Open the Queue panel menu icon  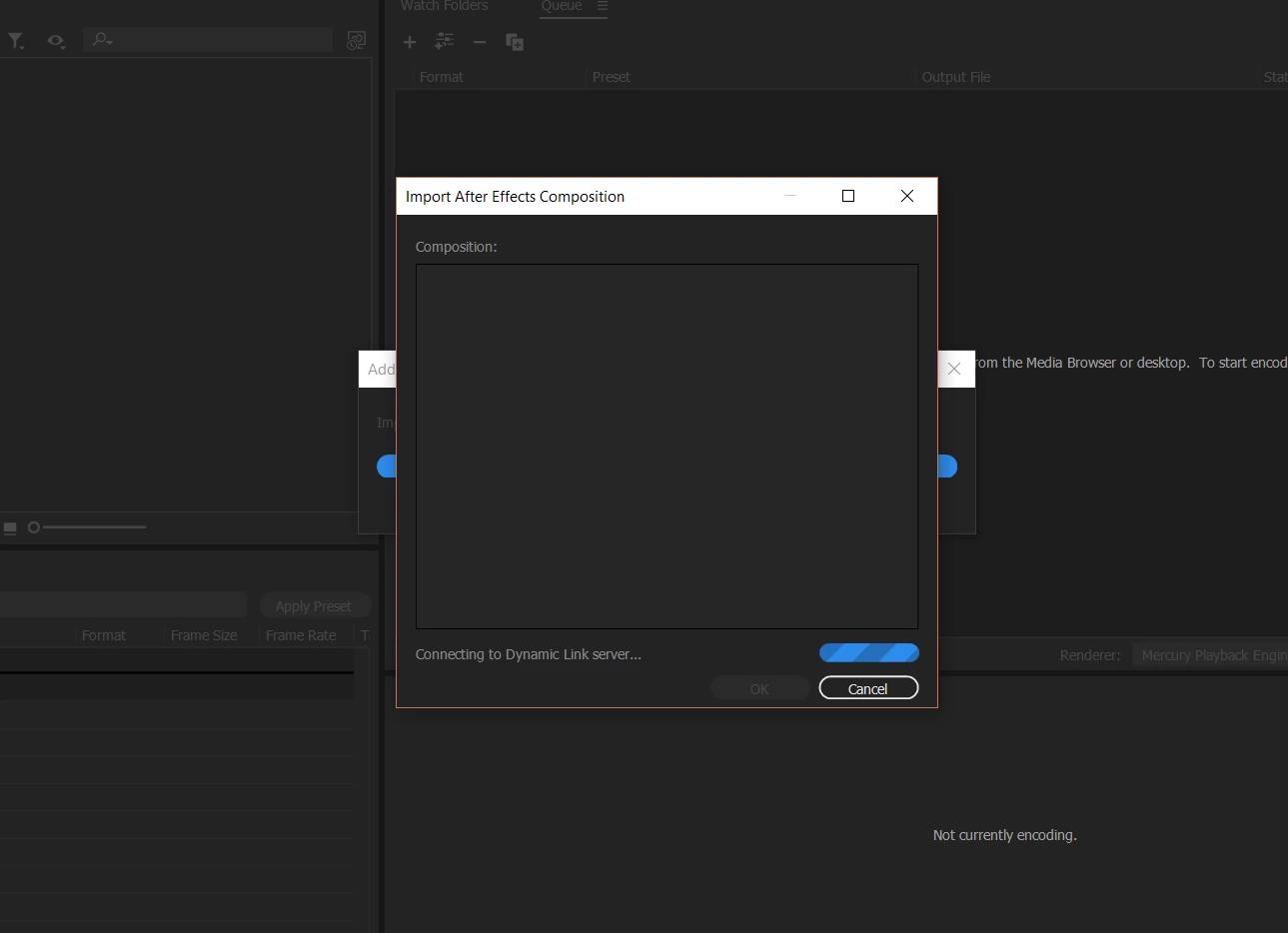603,6
